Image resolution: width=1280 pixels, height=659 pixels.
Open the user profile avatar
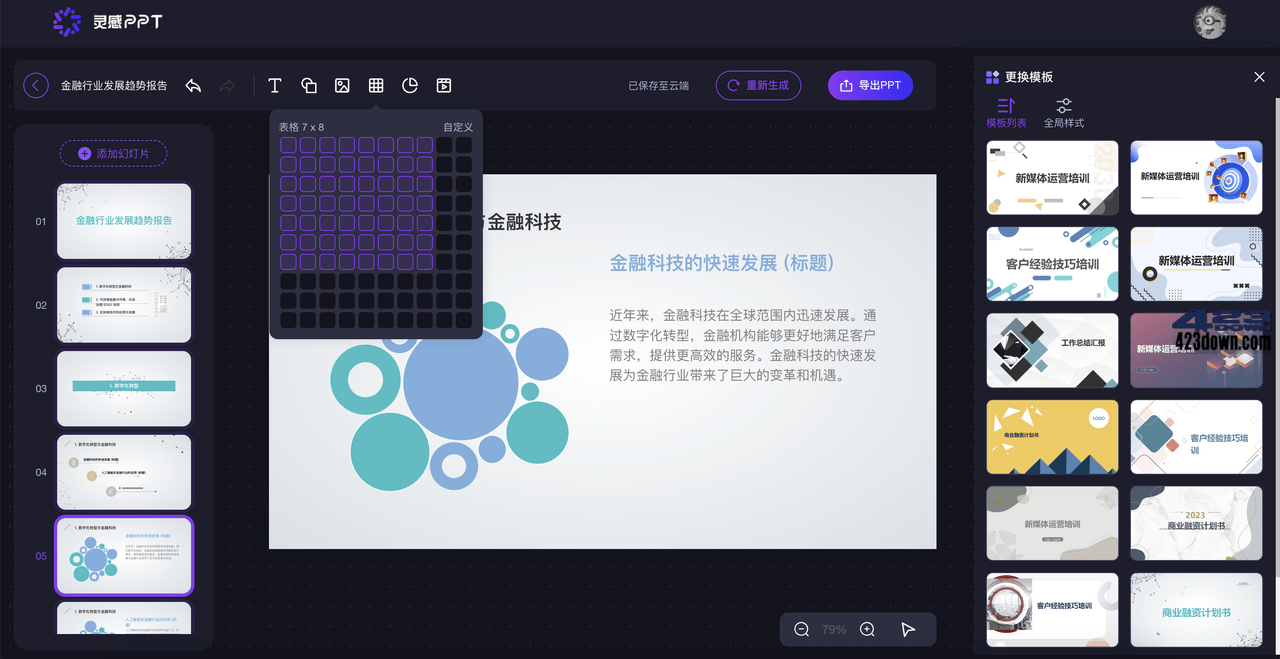[x=1209, y=21]
